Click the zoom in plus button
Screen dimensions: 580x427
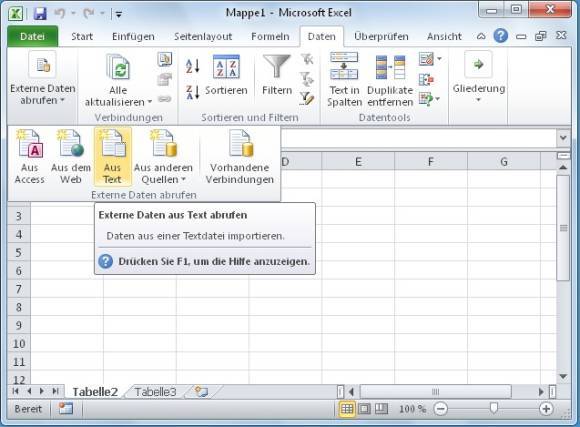[546, 409]
